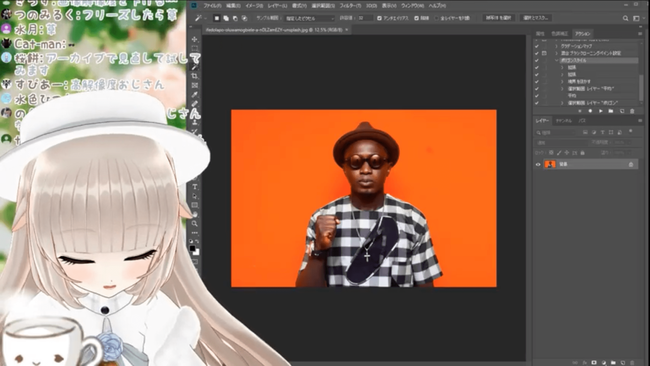Lock transparent pixels in Layers panel
The image size is (650, 366).
click(x=551, y=153)
